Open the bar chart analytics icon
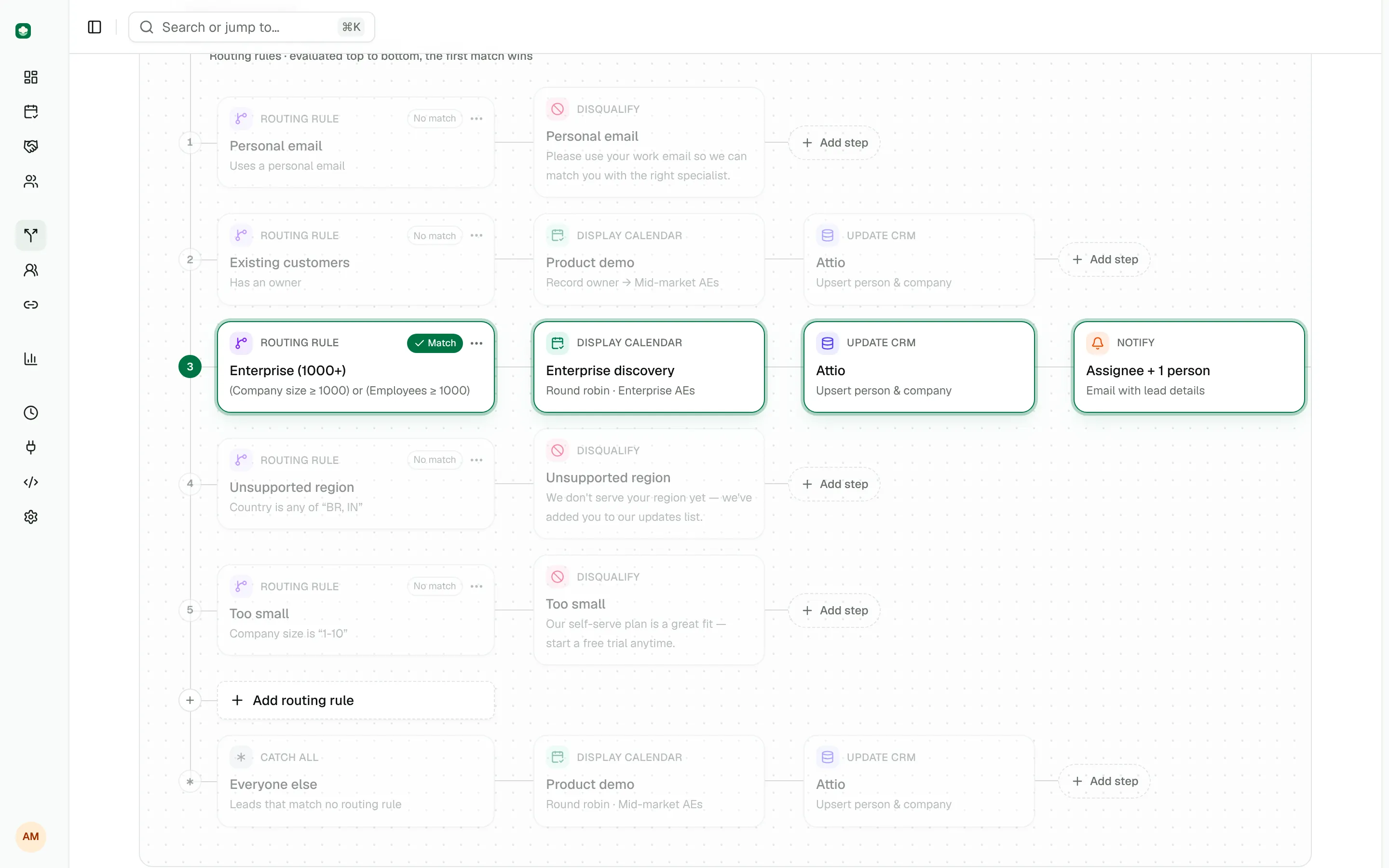The height and width of the screenshot is (868, 1389). (x=31, y=359)
